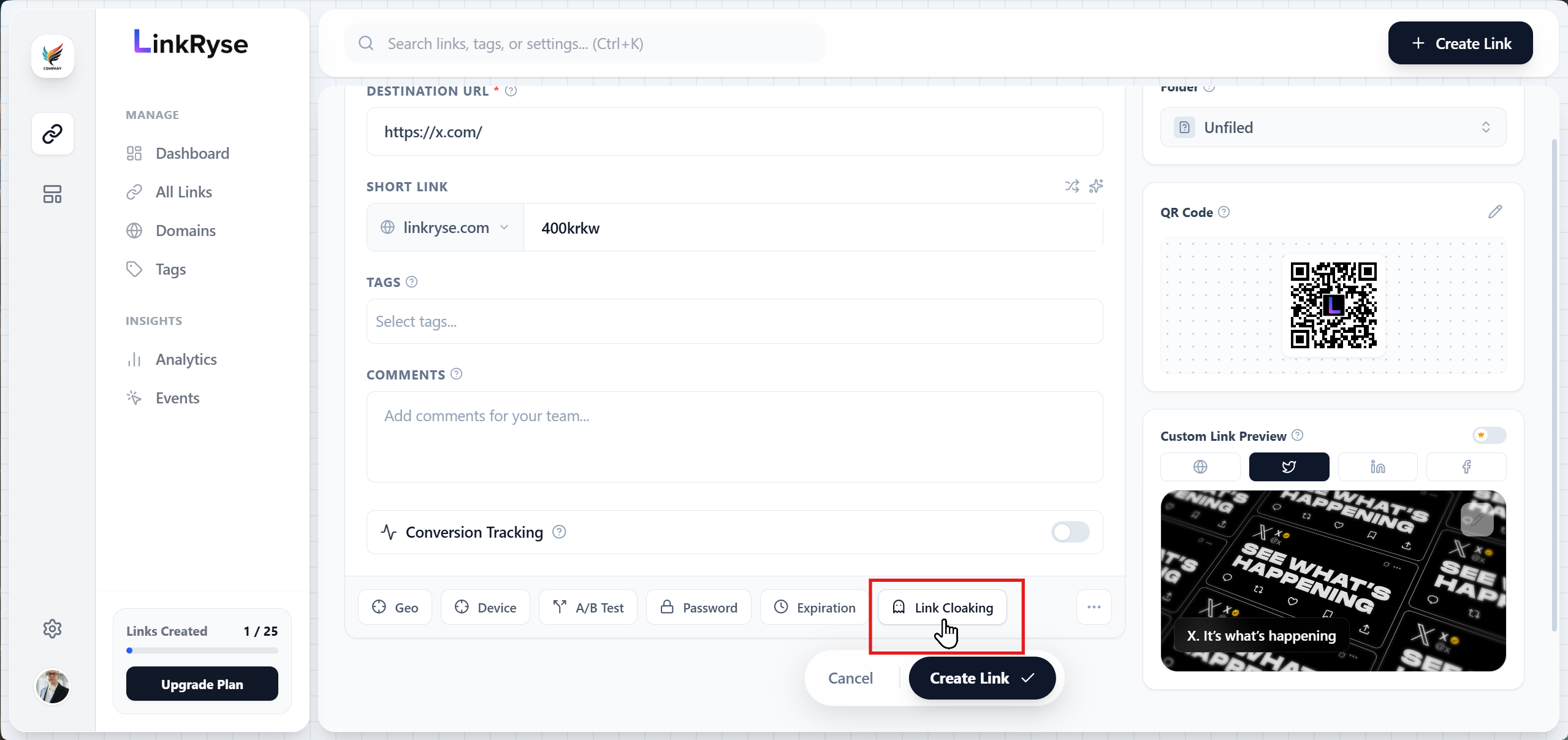Screen dimensions: 1568x740
Task: Switch preview to LinkedIn tab
Action: [x=1377, y=467]
